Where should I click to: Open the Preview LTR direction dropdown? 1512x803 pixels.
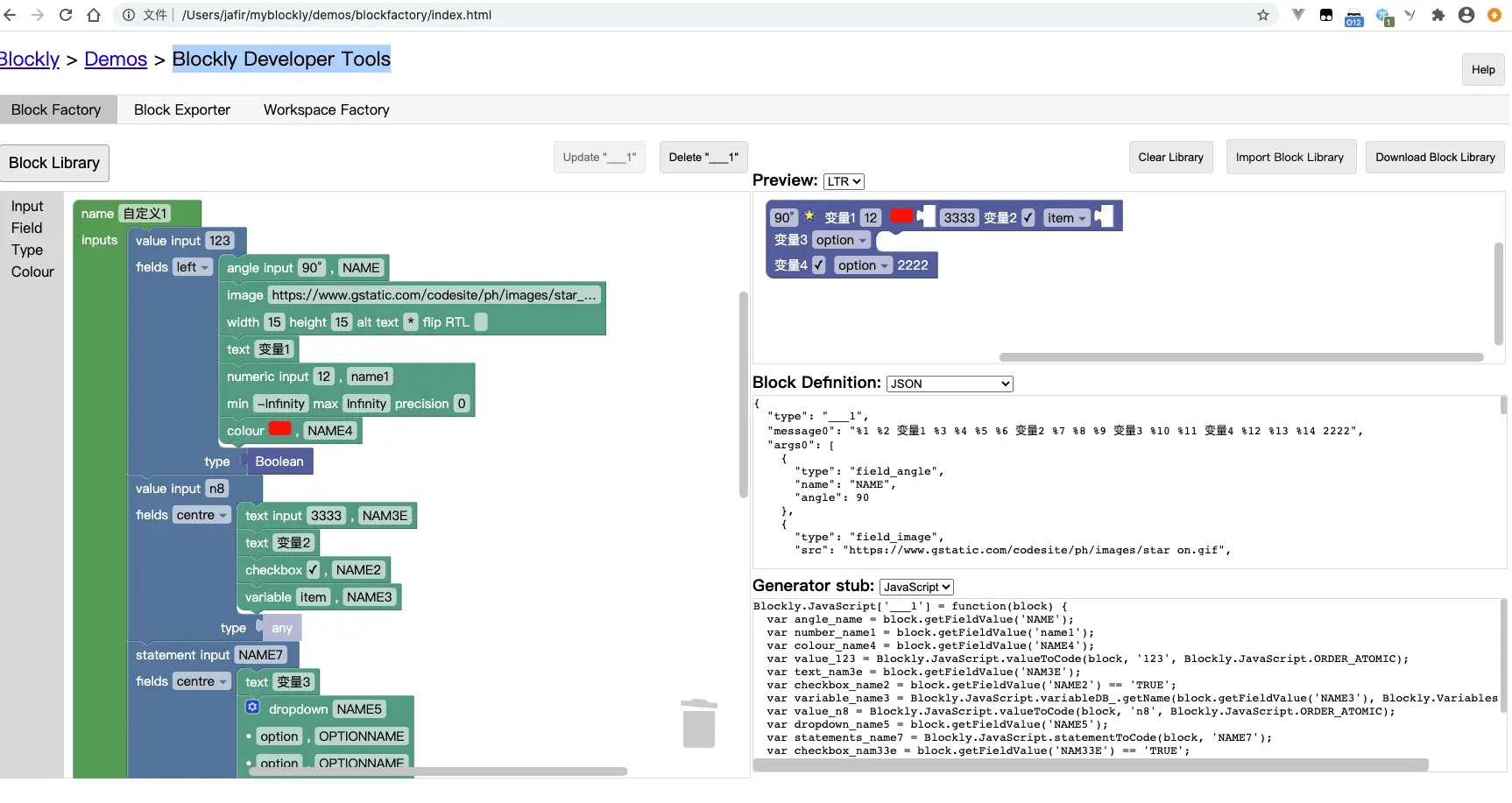[x=844, y=181]
